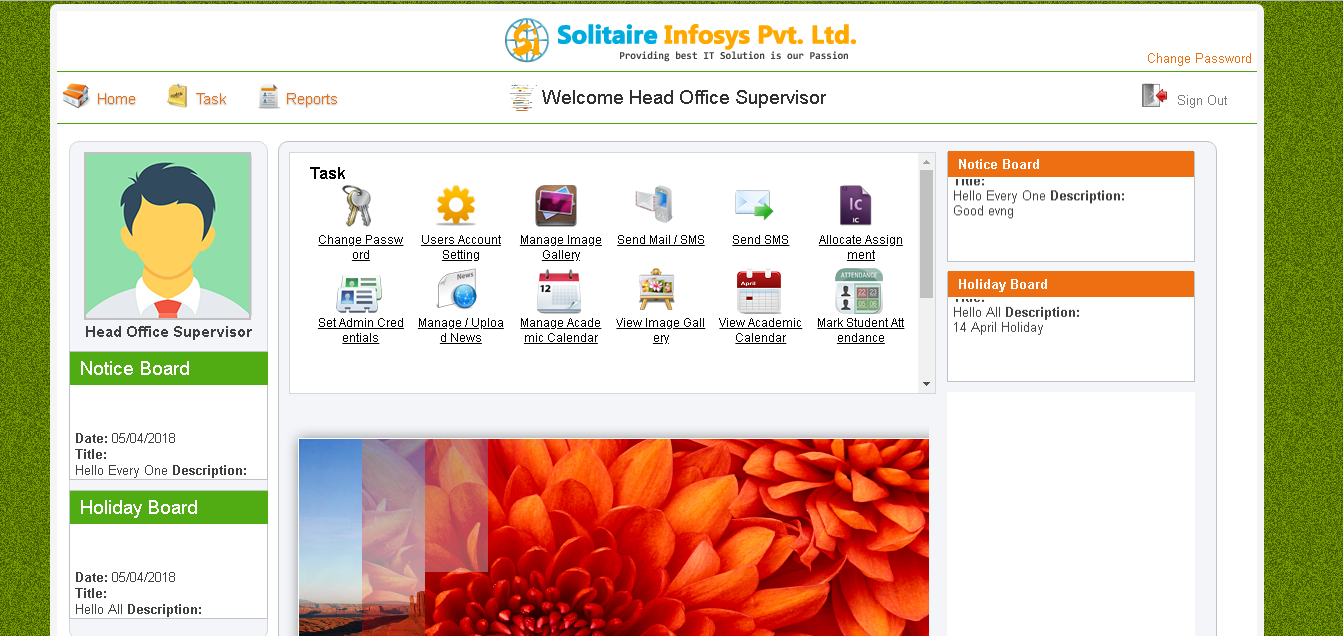Click the 'Good evng' notice text

pyautogui.click(x=983, y=211)
